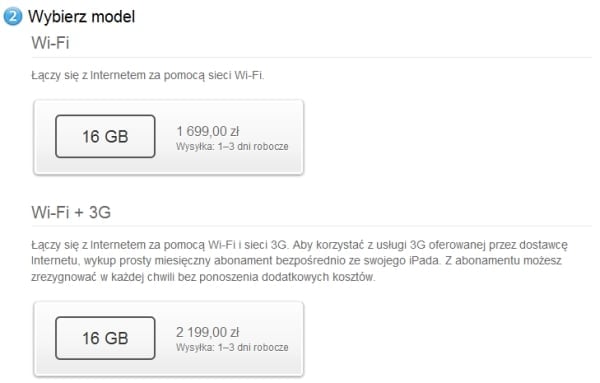Click description line starting 'Łączy się z Internetem za pomocą Wi-Fi i sieci 3G'

point(300,245)
